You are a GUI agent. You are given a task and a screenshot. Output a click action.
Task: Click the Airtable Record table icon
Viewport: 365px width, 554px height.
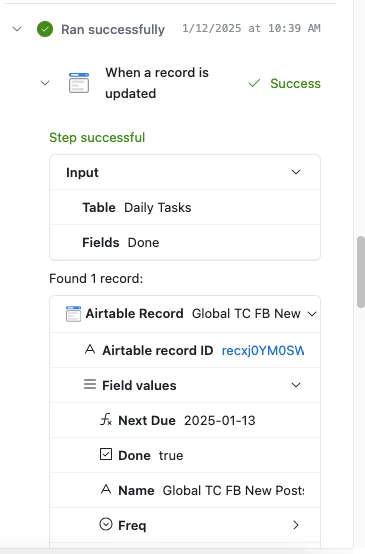coord(73,314)
